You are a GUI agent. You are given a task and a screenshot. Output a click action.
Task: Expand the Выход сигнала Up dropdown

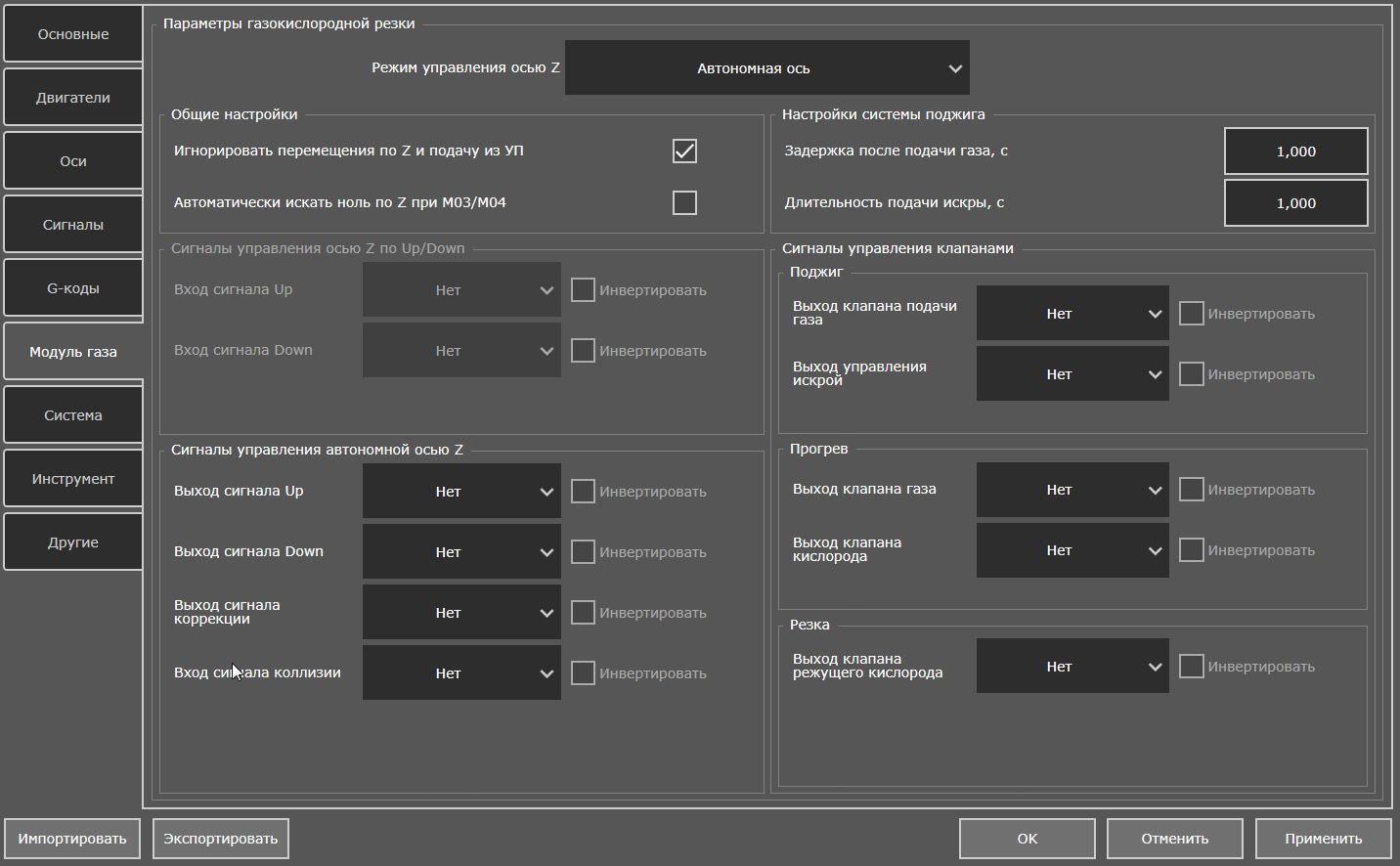coord(461,491)
